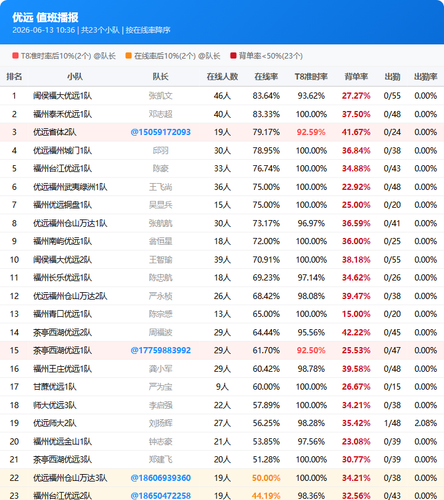
Task: Click the 46人 online count cell
Action: (222, 96)
